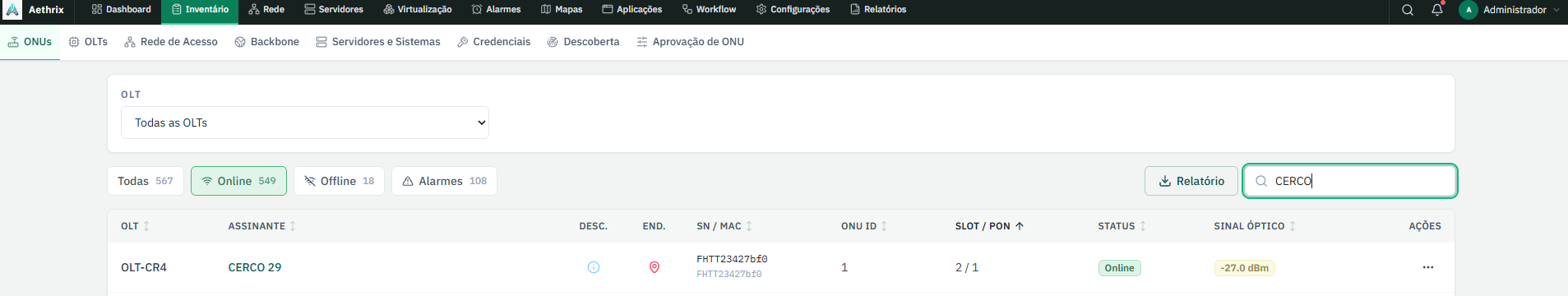
Task: Filter by Alarmes 108
Action: (x=444, y=181)
